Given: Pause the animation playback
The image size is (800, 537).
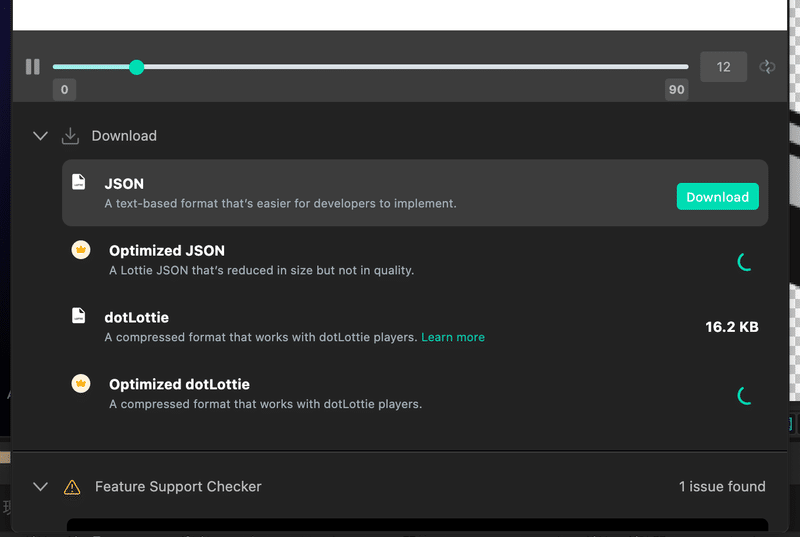Looking at the screenshot, I should [x=33, y=67].
